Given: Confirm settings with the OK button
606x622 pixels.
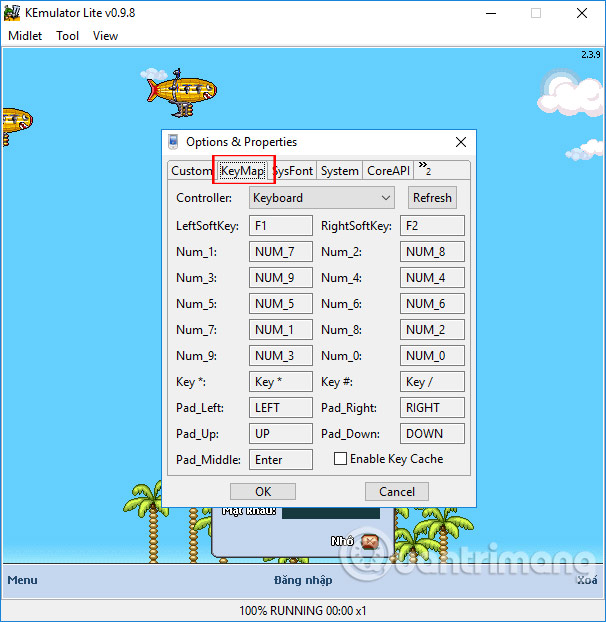Looking at the screenshot, I should point(263,491).
